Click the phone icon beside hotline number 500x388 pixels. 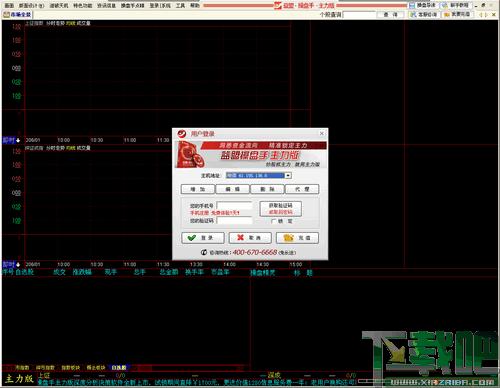point(204,252)
